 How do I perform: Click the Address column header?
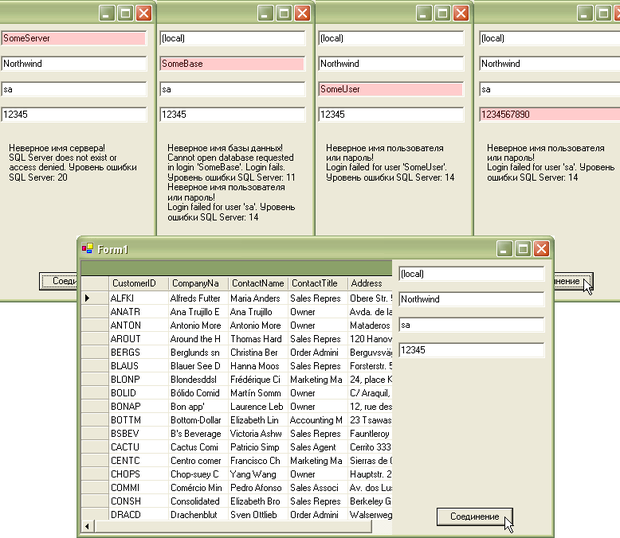370,283
